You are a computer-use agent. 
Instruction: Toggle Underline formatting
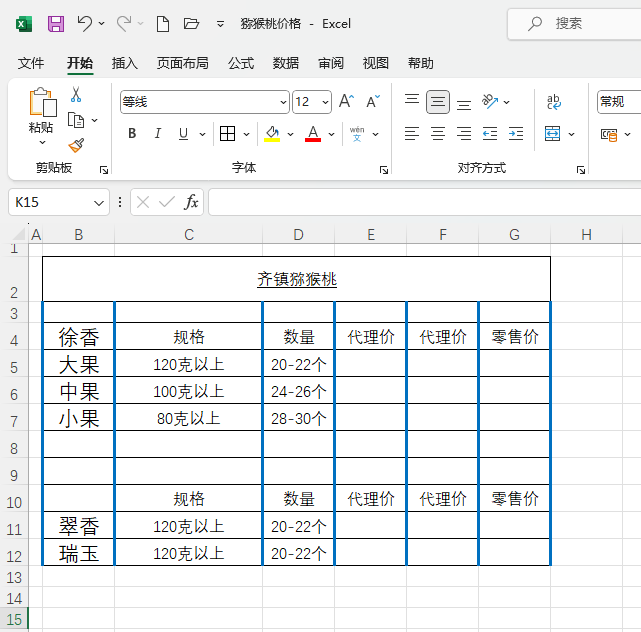click(183, 133)
